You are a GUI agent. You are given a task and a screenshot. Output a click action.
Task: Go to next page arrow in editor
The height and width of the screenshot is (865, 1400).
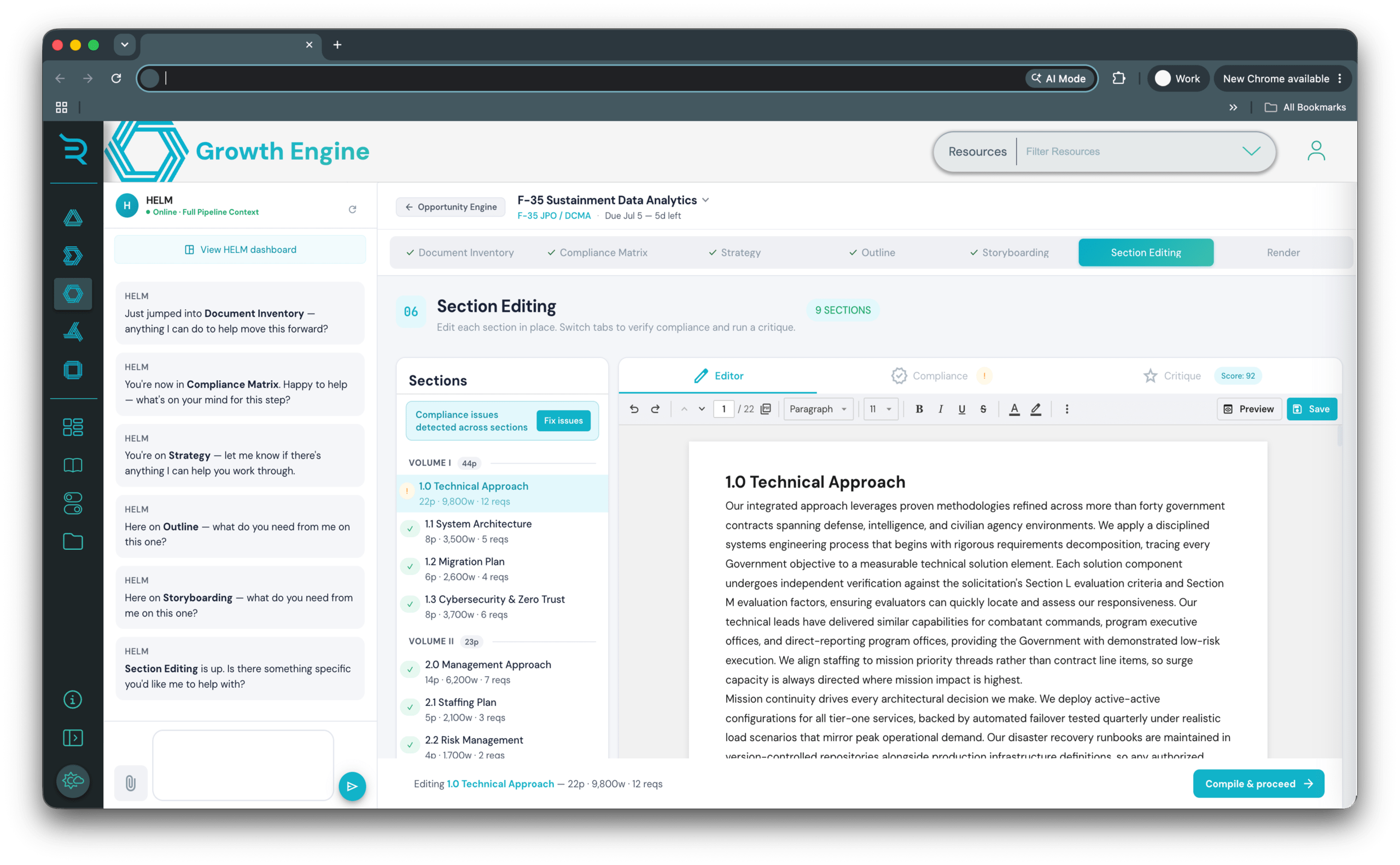[x=702, y=409]
